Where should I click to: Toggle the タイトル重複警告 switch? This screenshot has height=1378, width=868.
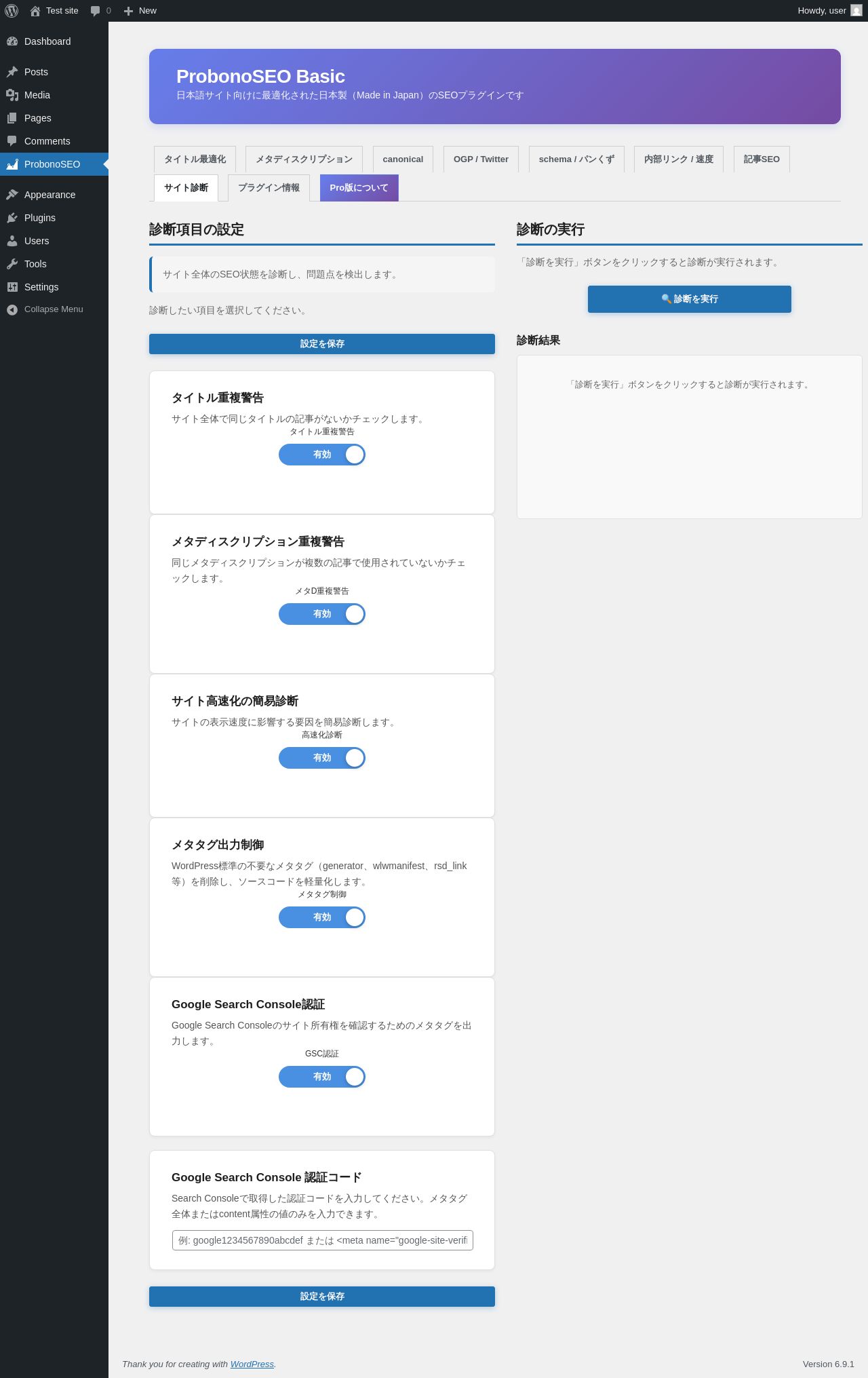322,455
